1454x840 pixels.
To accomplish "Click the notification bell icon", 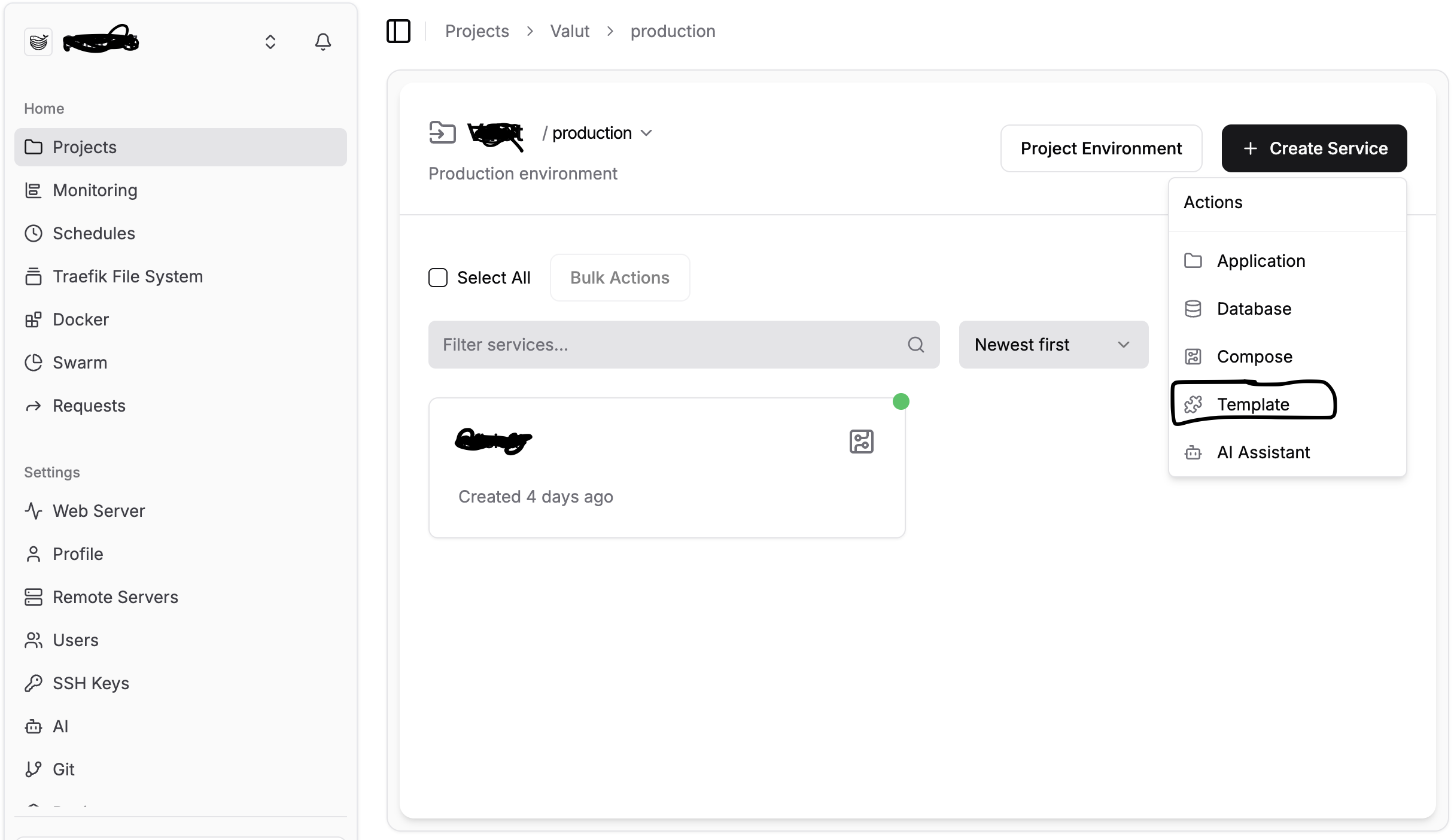I will point(323,41).
